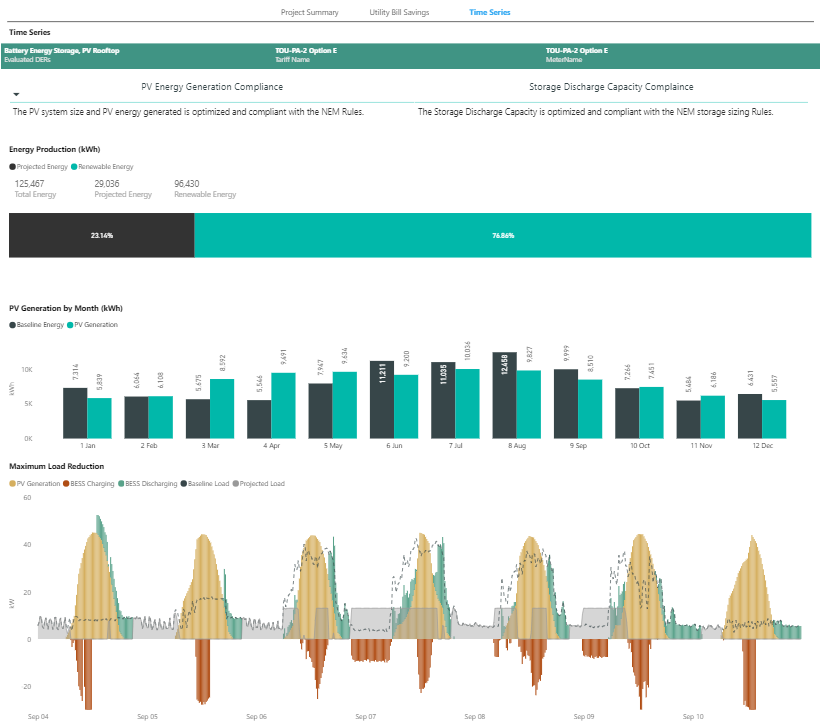This screenshot has width=822, height=726.
Task: Click the Projected Load legend dot
Action: click(x=236, y=483)
